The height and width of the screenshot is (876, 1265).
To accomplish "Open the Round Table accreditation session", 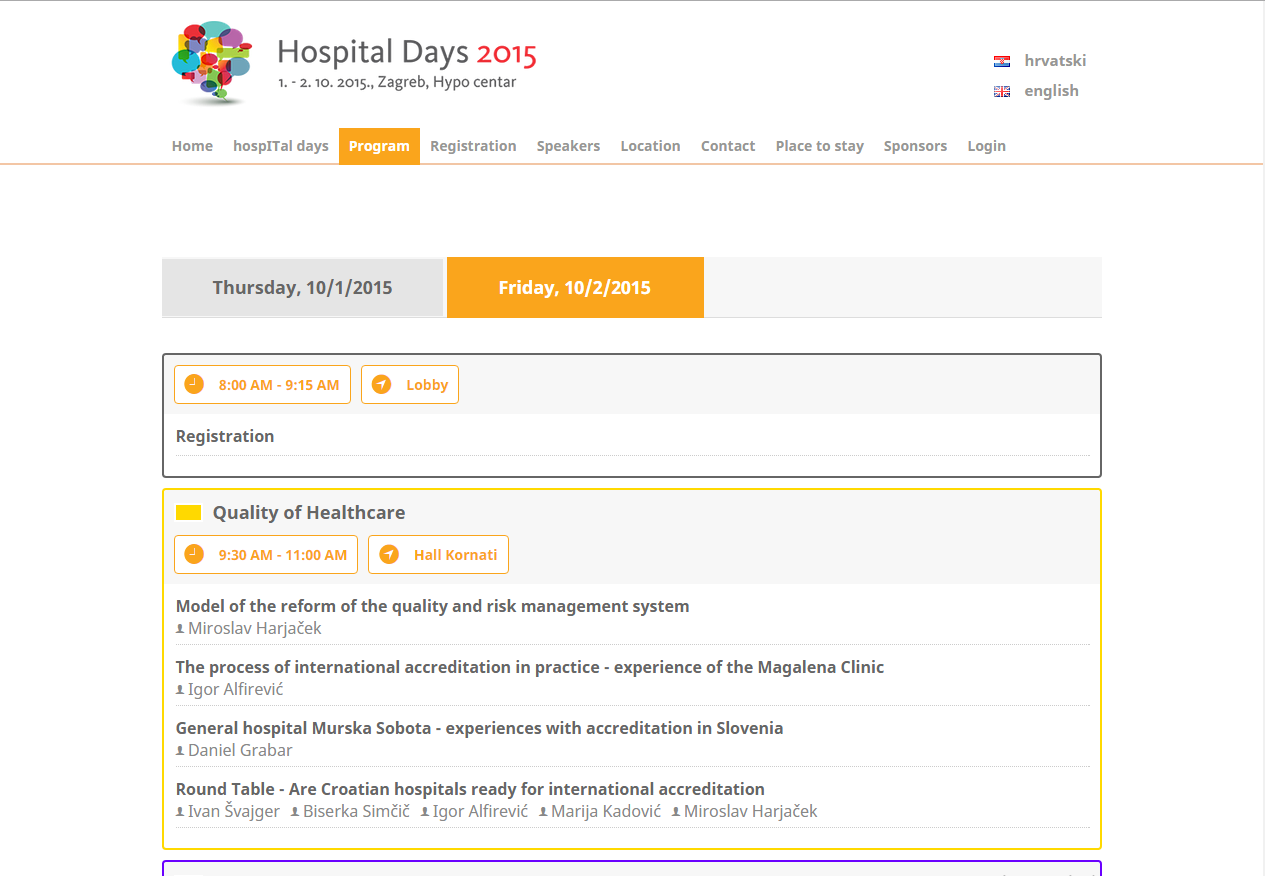I will (x=470, y=789).
